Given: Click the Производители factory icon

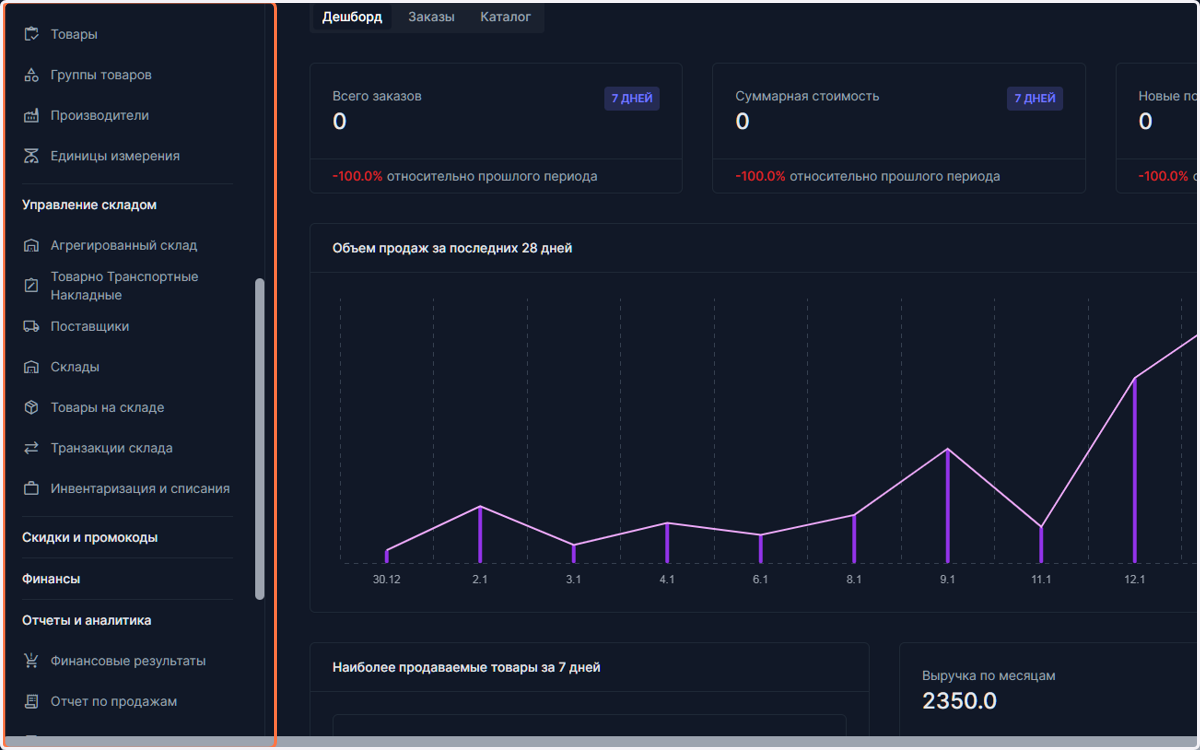Looking at the screenshot, I should pos(31,115).
